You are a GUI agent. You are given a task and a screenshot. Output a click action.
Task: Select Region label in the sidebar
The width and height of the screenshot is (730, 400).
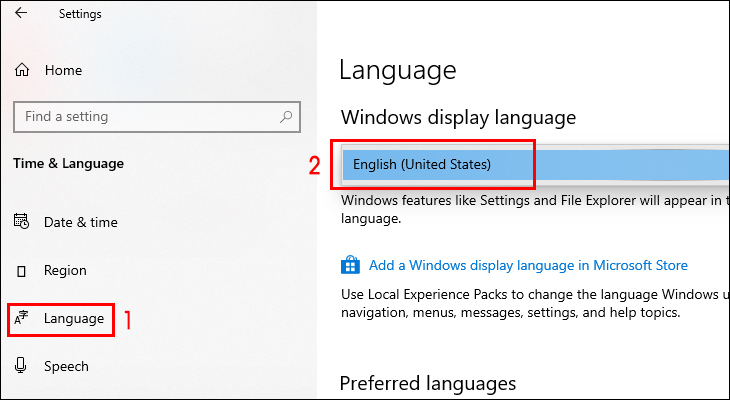[65, 271]
